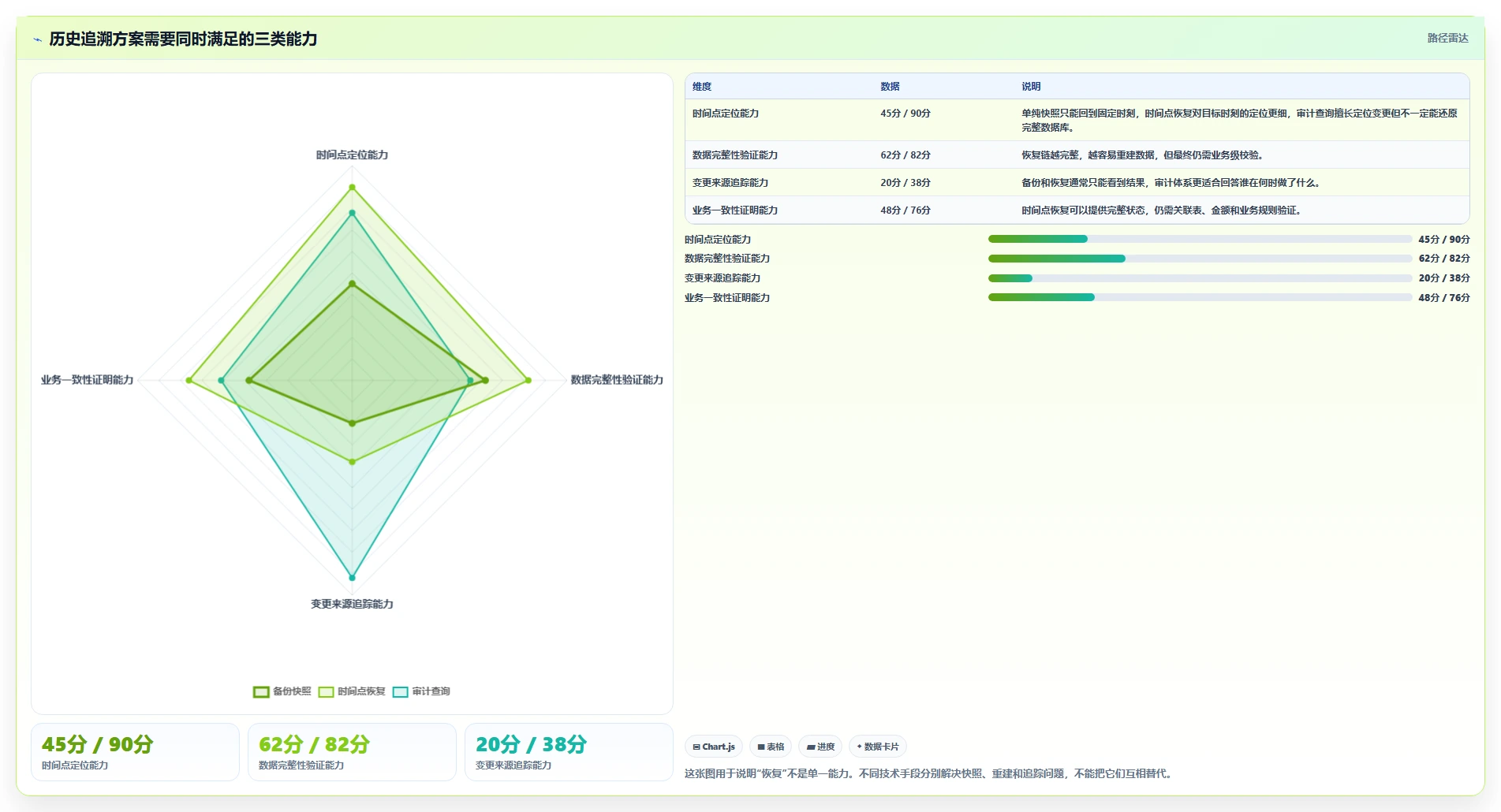The height and width of the screenshot is (812, 1501).
Task: Click the 数据完整性验证能力 progress bar
Action: 1200,259
